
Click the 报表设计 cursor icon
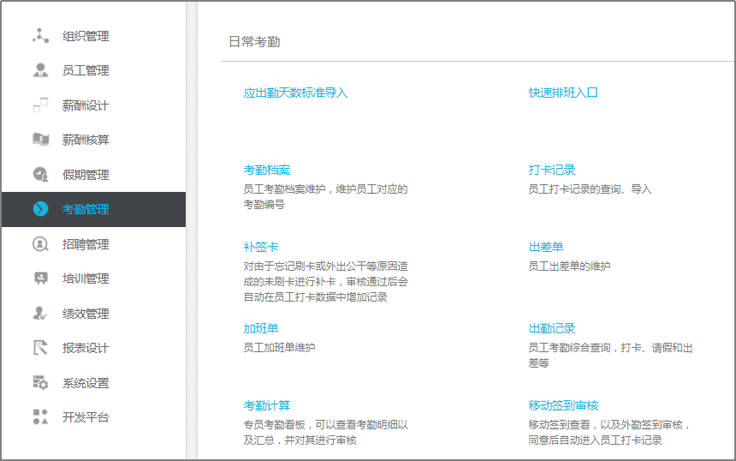(x=41, y=348)
